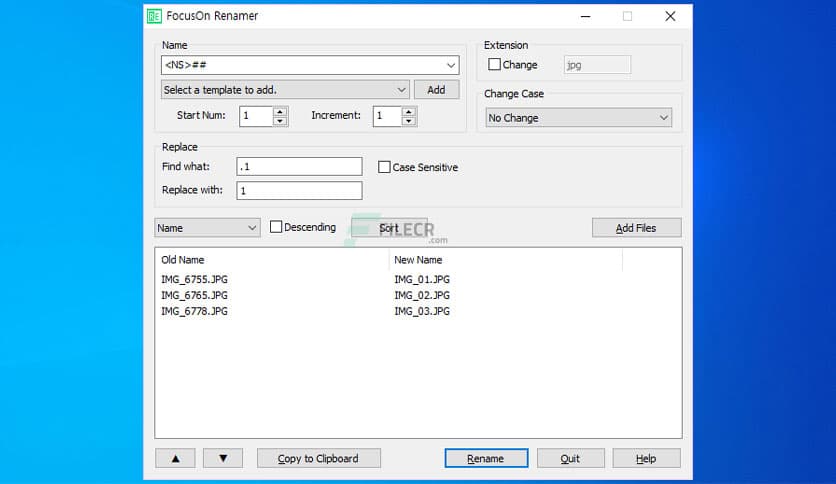This screenshot has height=484, width=836.
Task: Move selected file down with the down arrow button
Action: (223, 458)
